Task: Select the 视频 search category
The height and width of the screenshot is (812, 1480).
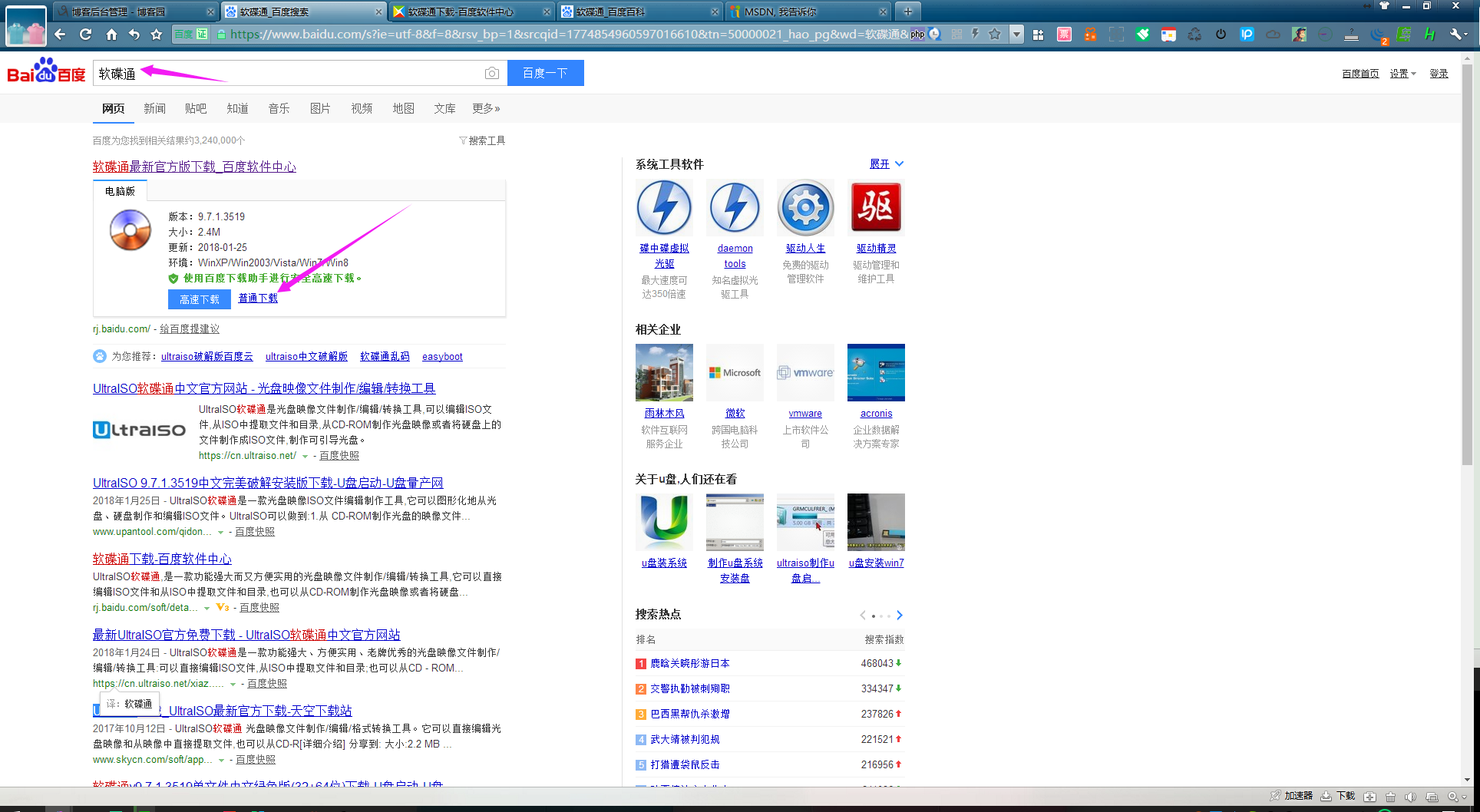Action: pyautogui.click(x=362, y=108)
